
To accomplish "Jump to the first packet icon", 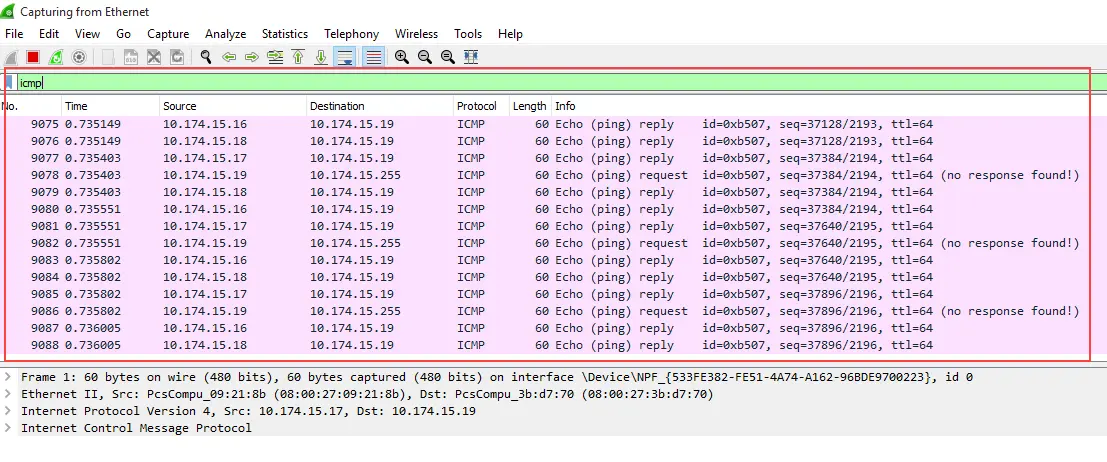I will pyautogui.click(x=298, y=57).
